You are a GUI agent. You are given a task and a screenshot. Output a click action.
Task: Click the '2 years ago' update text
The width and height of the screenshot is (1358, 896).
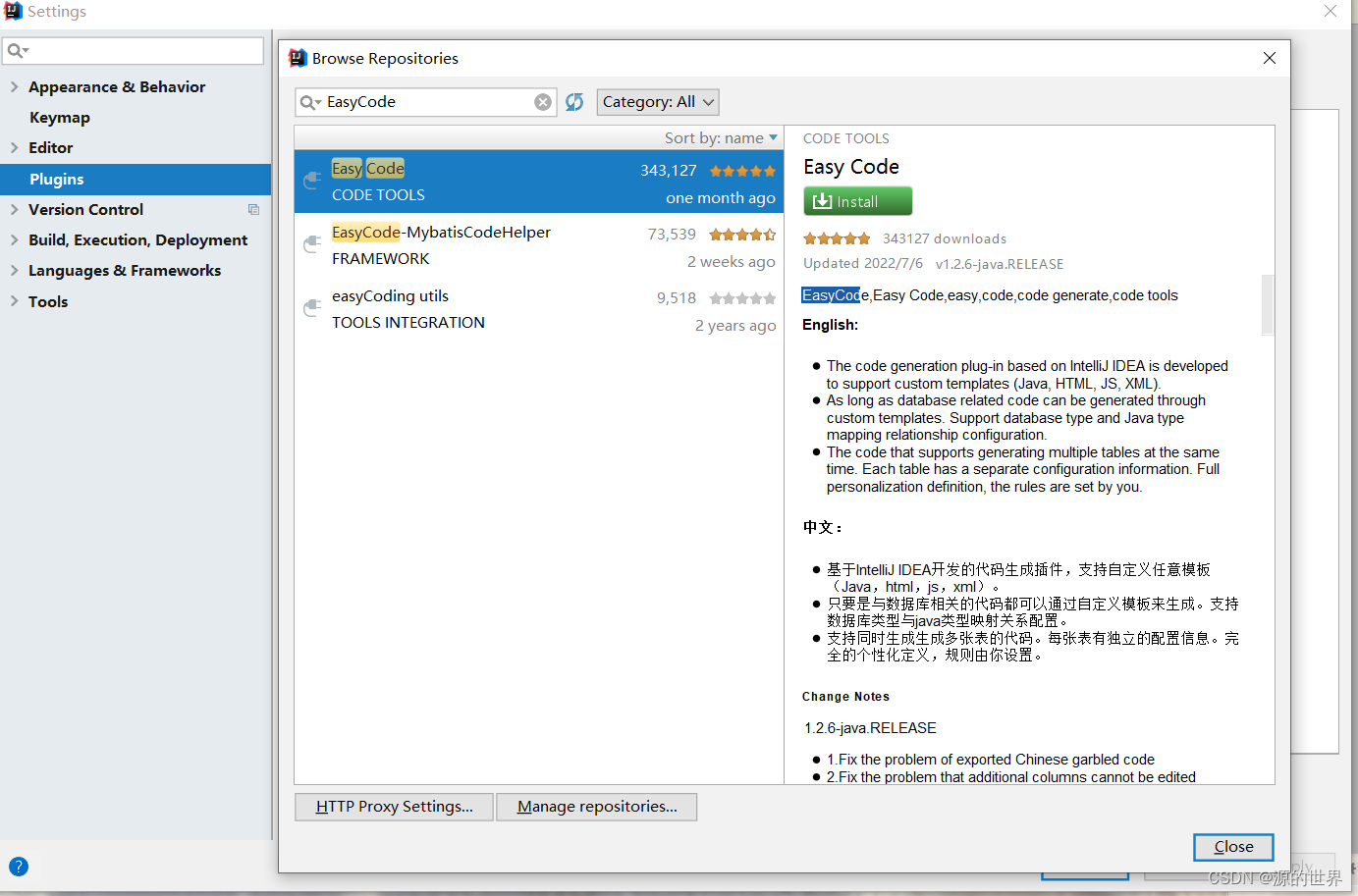click(735, 326)
